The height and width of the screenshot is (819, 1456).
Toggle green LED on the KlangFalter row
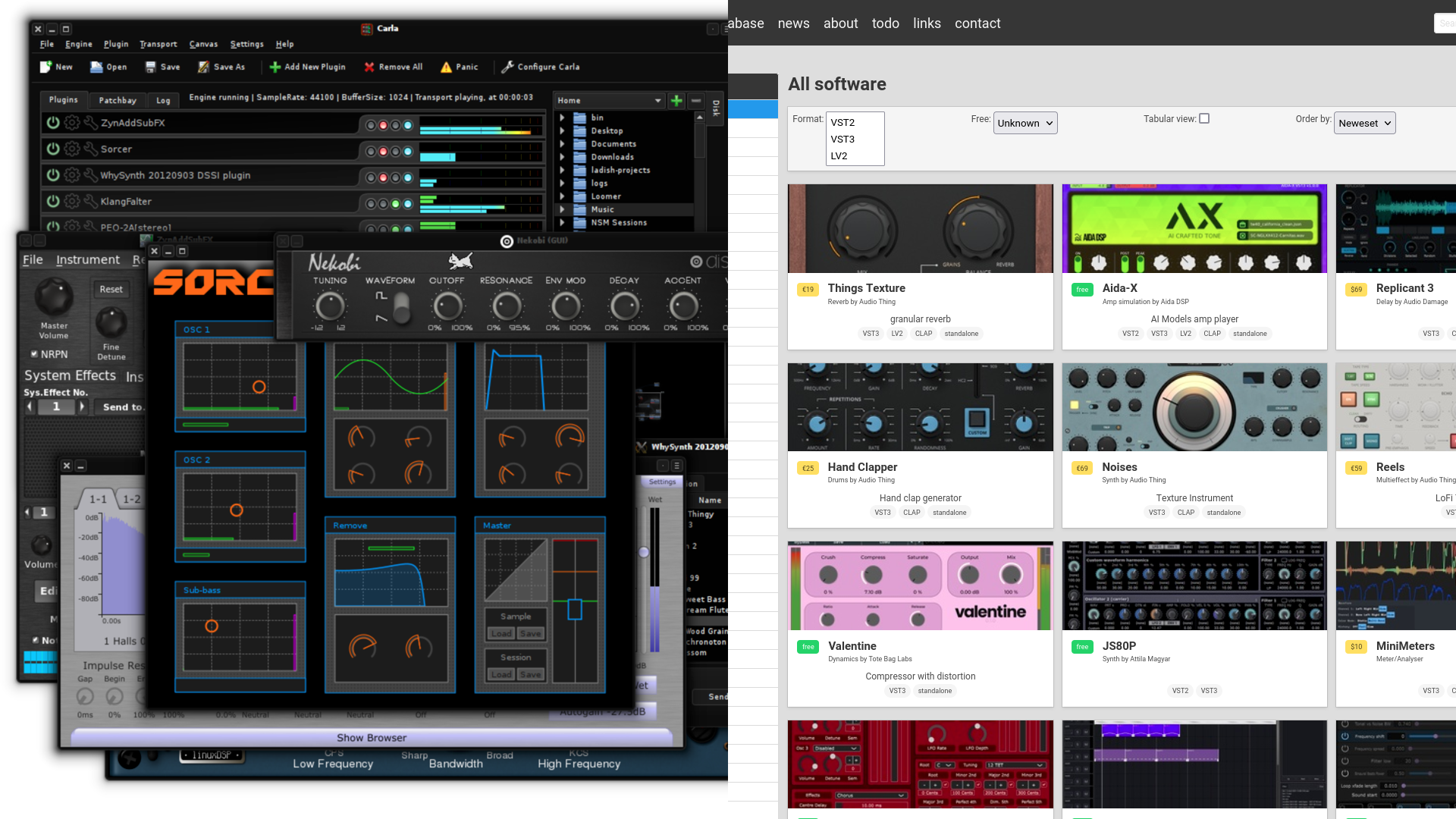coord(395,204)
